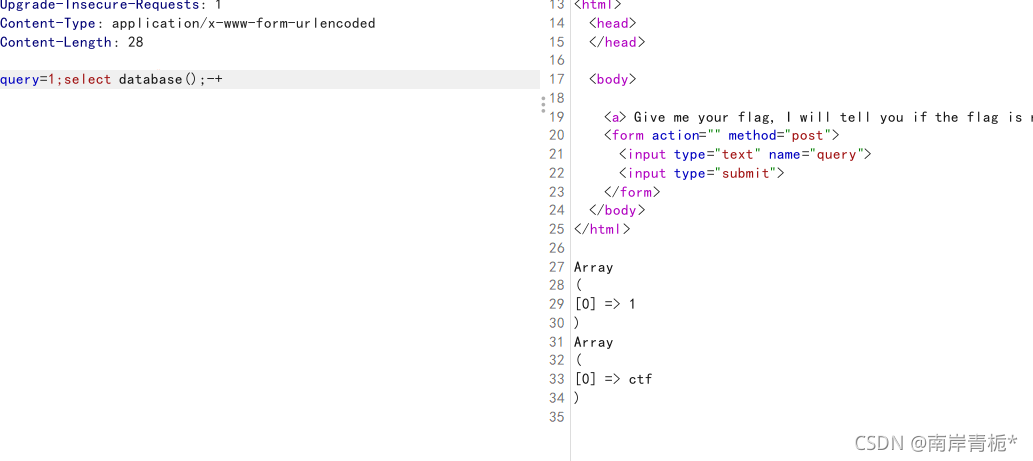
Task: Click the 'Content-Length: 28' header line
Action: (x=72, y=42)
